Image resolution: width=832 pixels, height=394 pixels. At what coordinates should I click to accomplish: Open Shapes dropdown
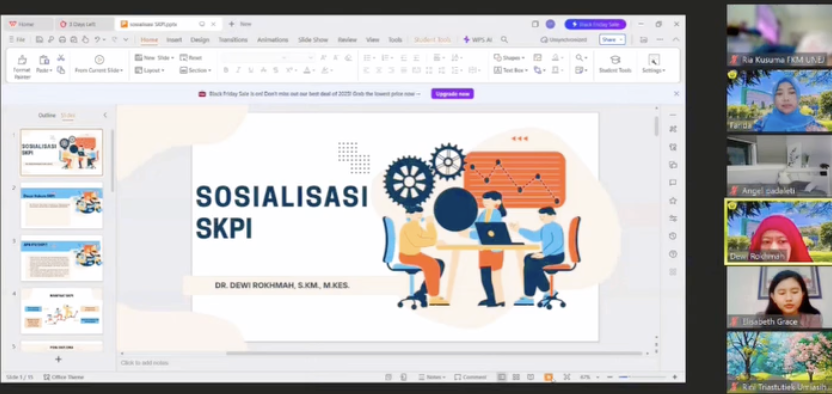pyautogui.click(x=509, y=58)
